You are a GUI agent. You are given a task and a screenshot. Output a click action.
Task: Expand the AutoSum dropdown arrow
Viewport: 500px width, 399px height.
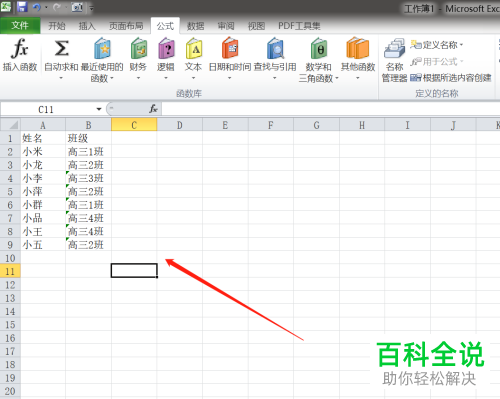point(61,78)
